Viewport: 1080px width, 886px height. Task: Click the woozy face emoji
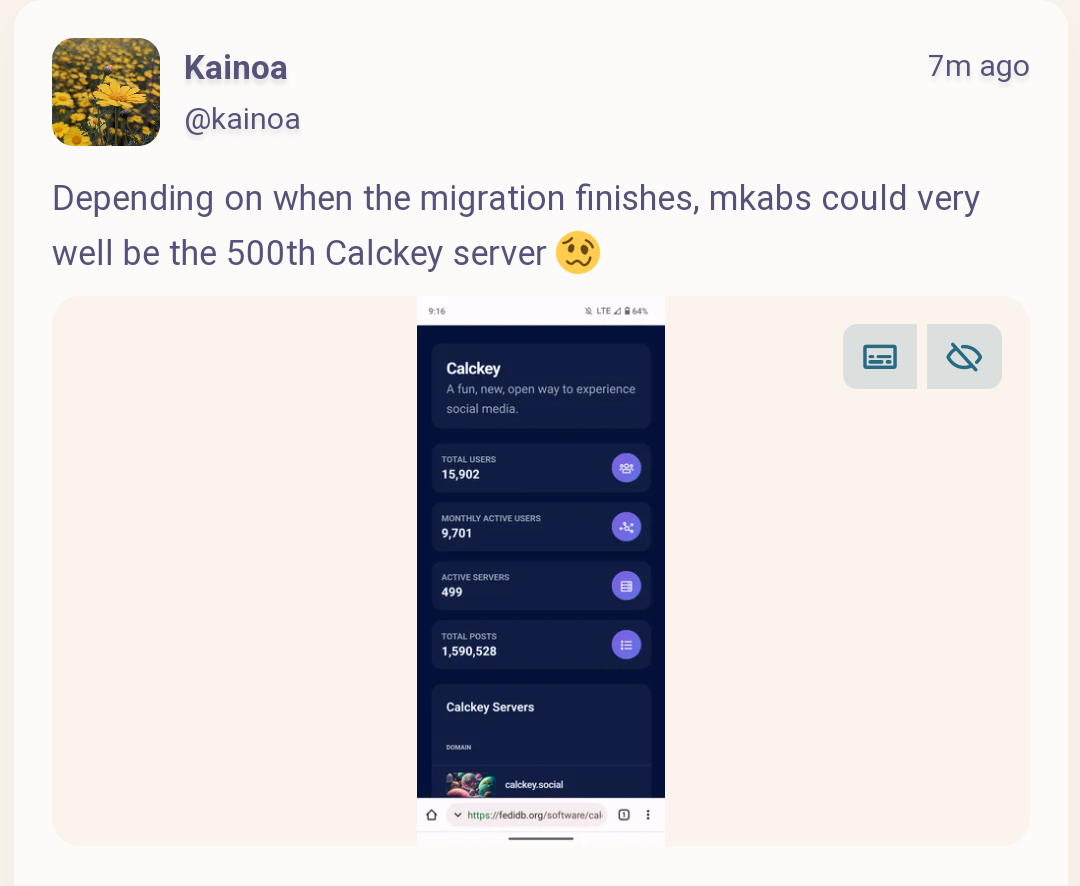(578, 253)
